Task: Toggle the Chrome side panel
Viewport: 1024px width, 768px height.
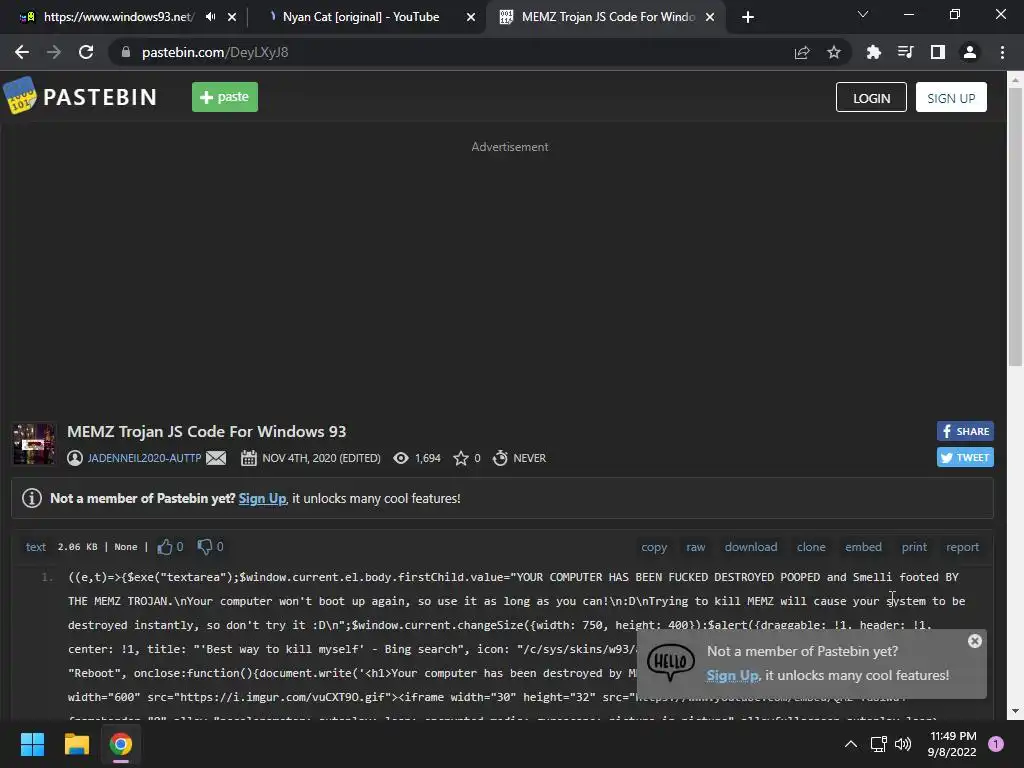Action: tap(938, 52)
